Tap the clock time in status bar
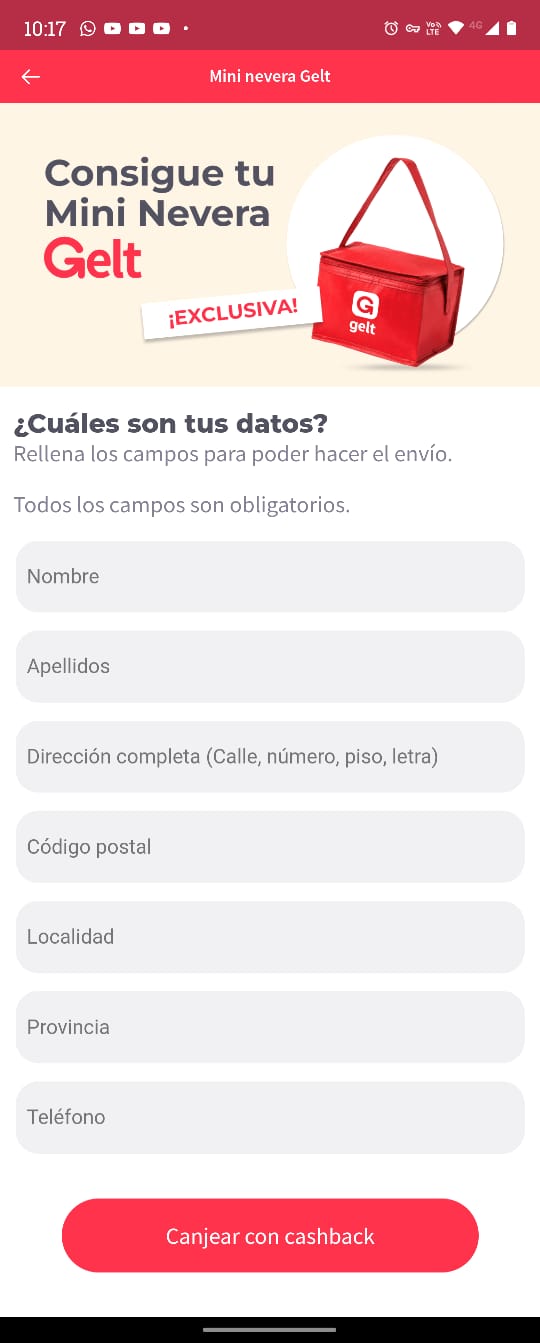The width and height of the screenshot is (540, 1343). click(44, 28)
